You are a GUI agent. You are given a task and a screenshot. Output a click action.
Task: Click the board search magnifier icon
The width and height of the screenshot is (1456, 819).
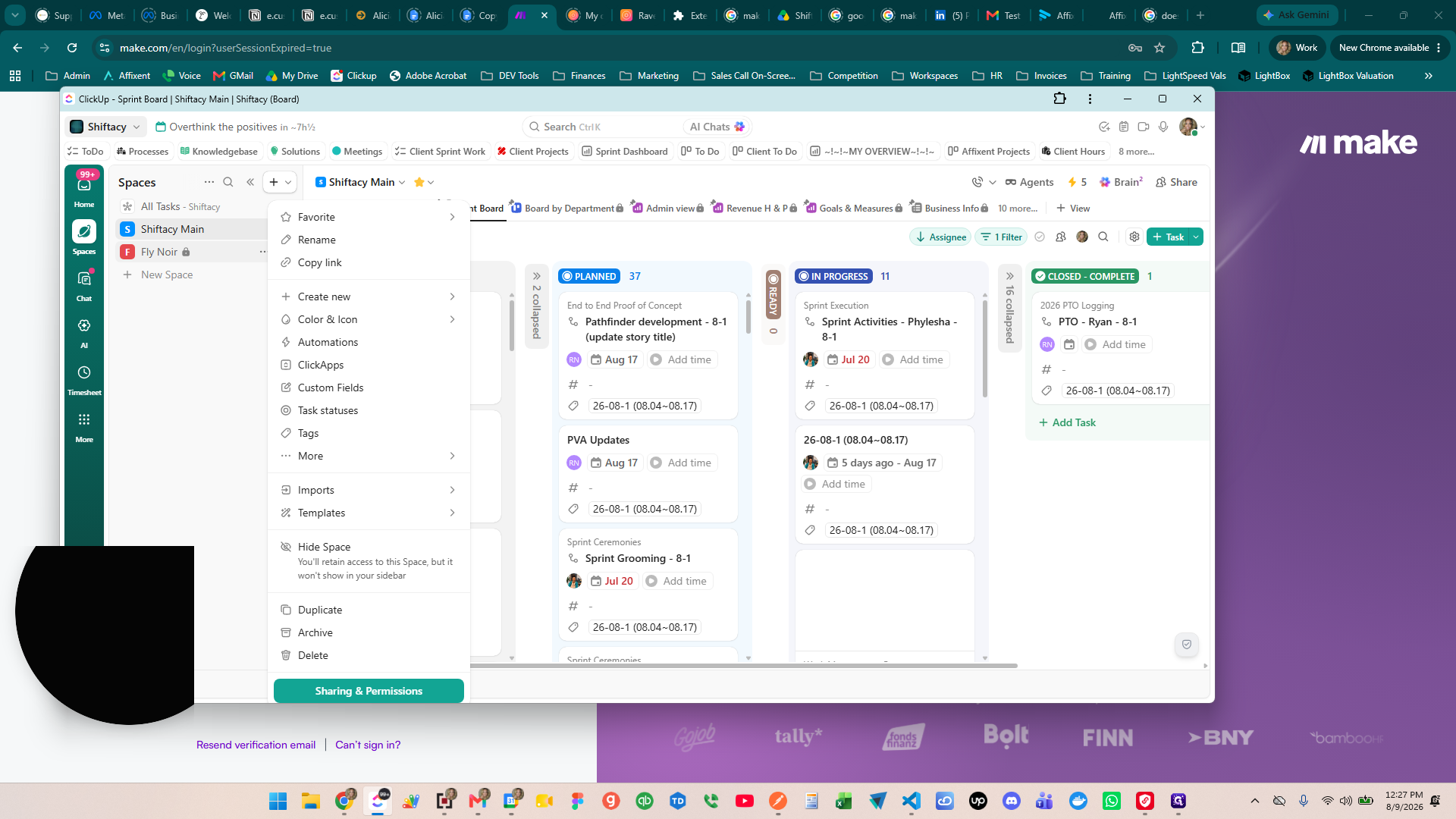(x=1103, y=237)
